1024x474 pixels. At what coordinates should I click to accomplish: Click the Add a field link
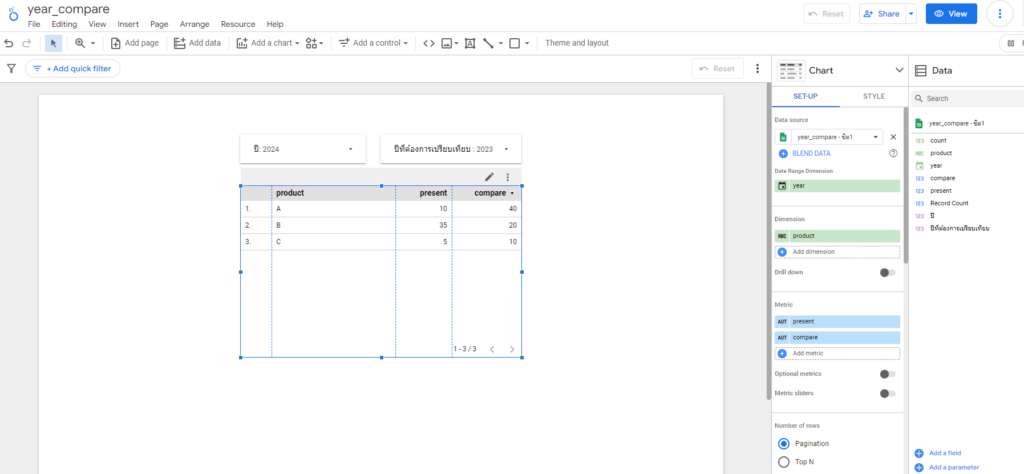pos(944,453)
